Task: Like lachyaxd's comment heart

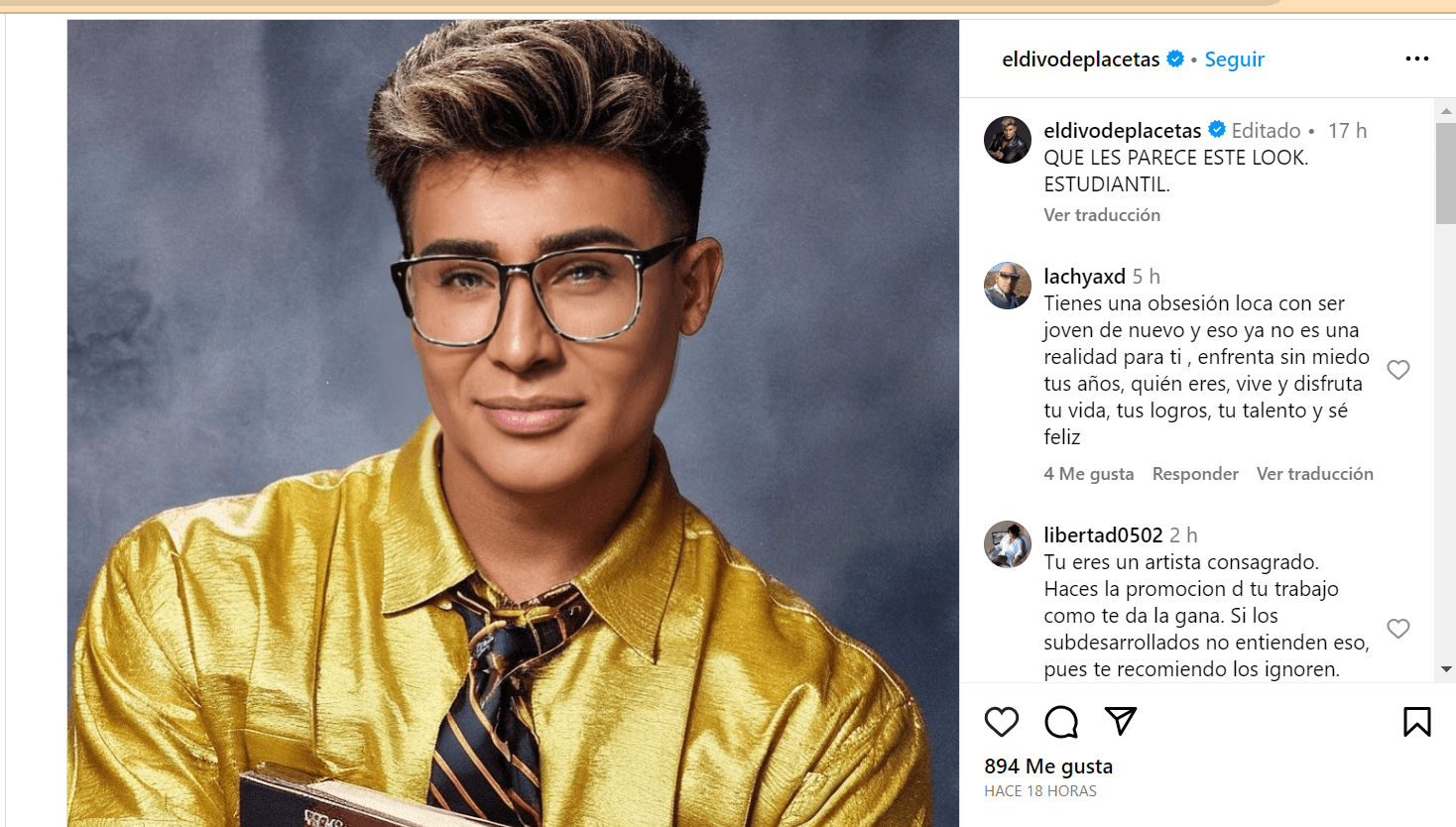Action: [1398, 370]
